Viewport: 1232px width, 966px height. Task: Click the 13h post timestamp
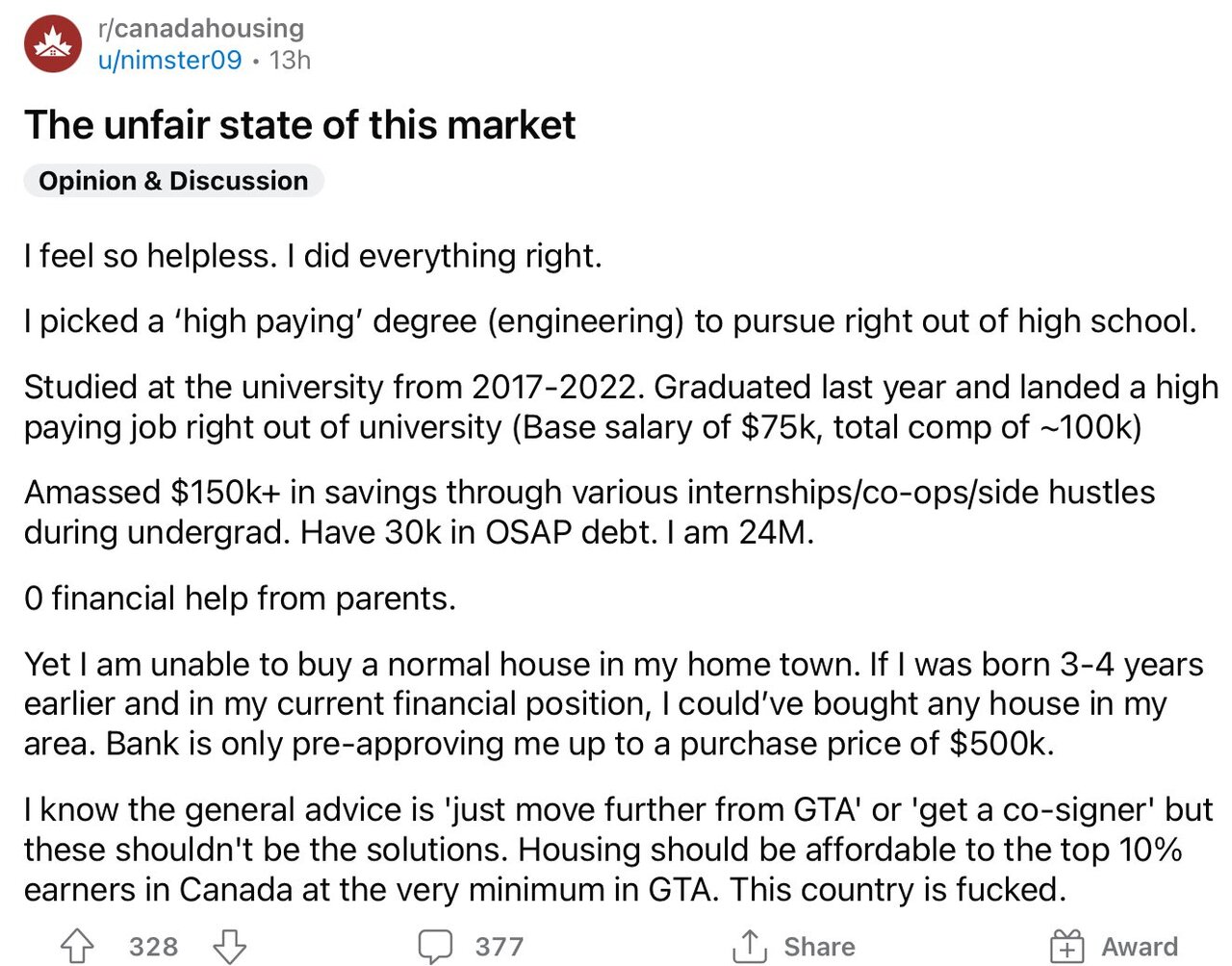290,60
